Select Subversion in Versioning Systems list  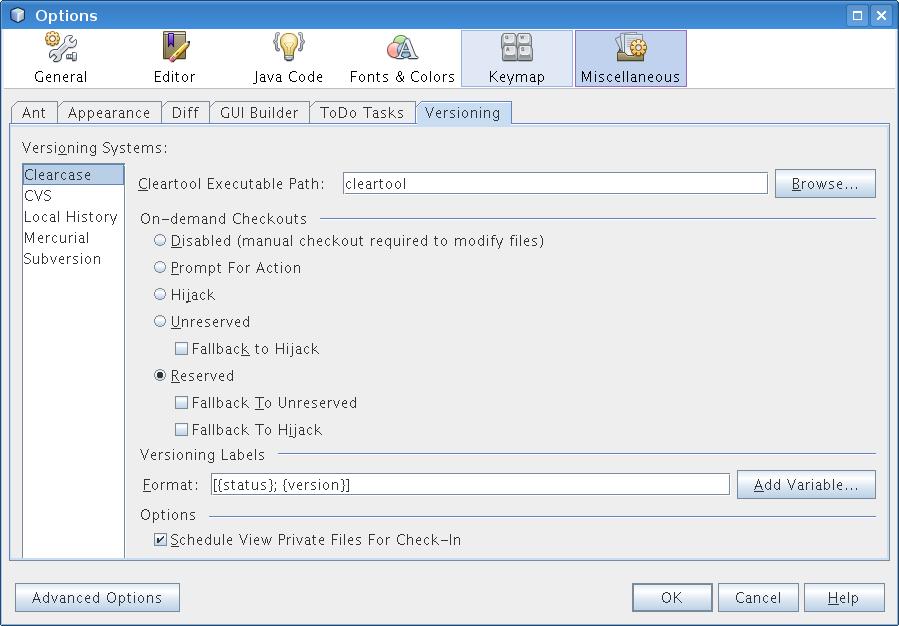62,259
